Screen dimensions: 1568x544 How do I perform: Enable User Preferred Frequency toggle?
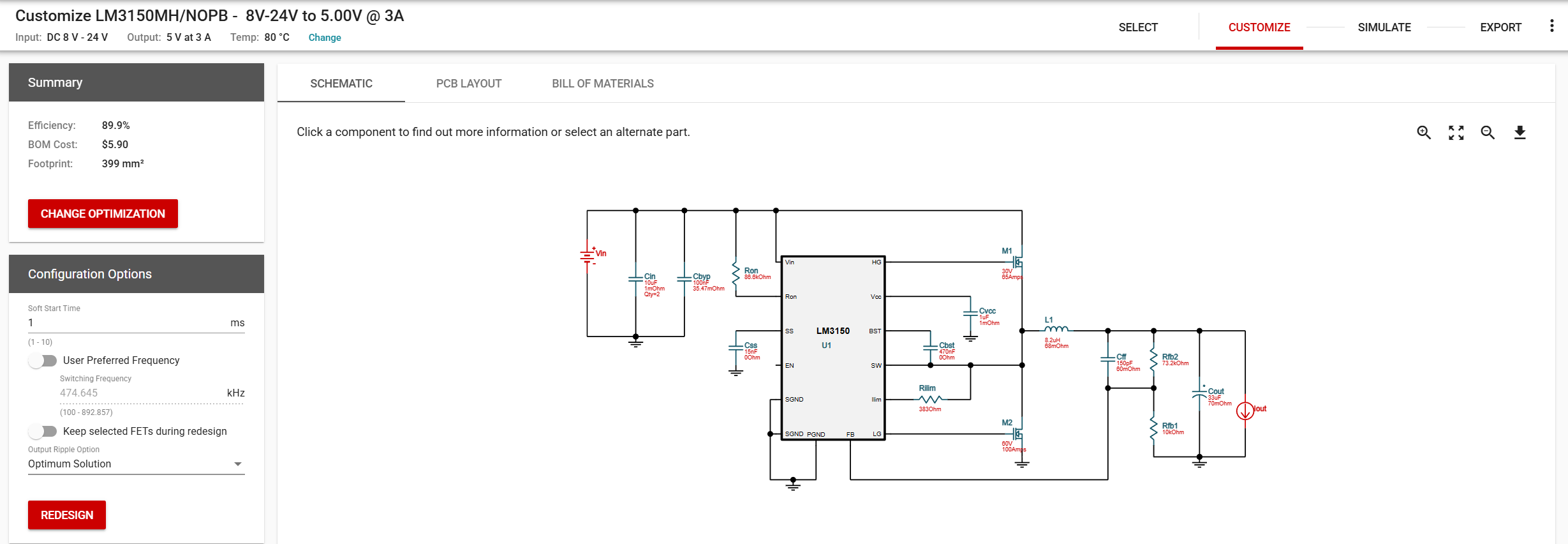(x=43, y=361)
